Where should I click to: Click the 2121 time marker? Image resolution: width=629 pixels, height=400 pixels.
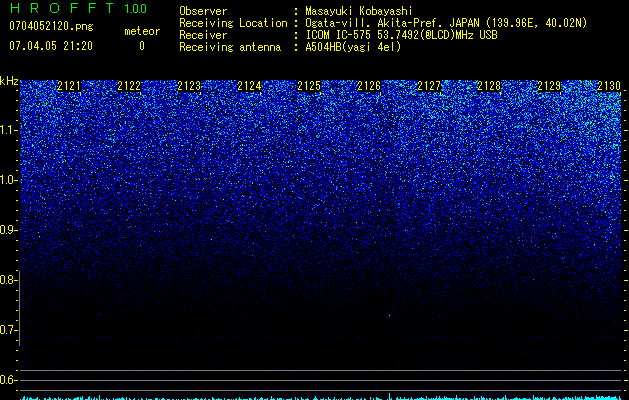[x=69, y=86]
